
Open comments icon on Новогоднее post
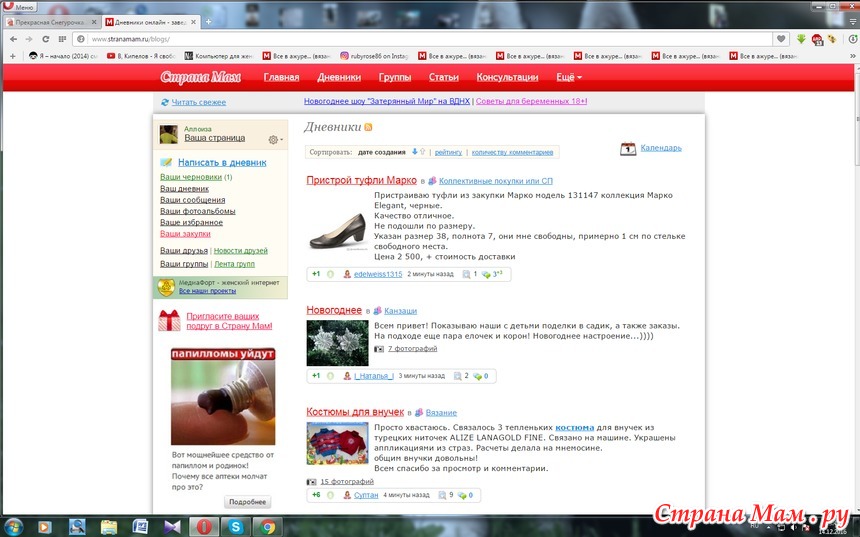[x=478, y=376]
